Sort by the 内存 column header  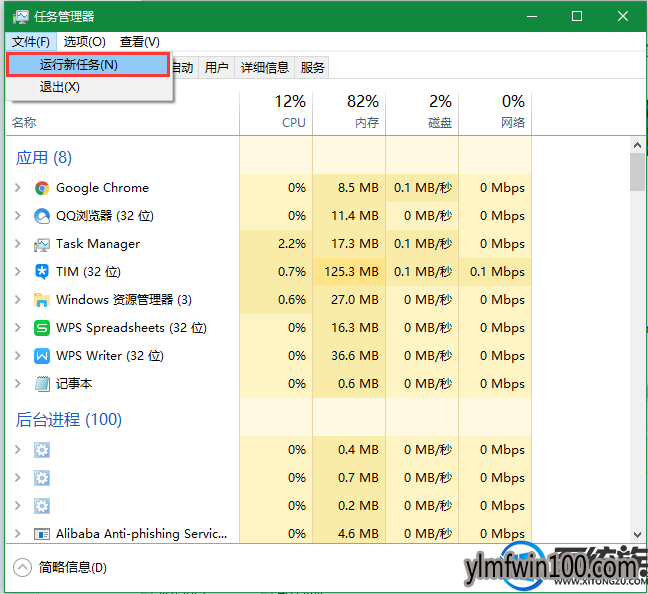(349, 112)
